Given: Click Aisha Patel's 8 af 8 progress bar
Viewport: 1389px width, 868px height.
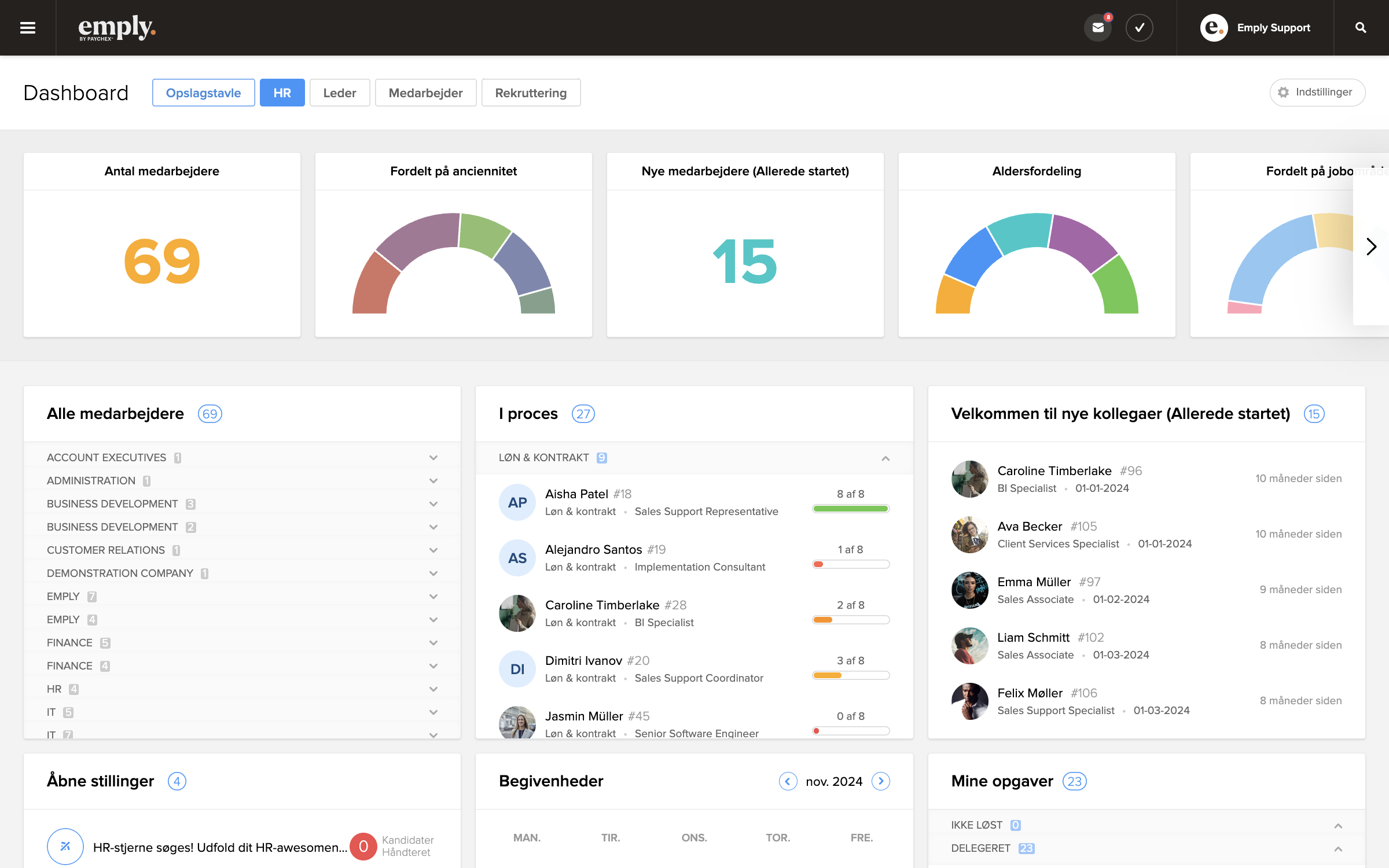Looking at the screenshot, I should [850, 509].
